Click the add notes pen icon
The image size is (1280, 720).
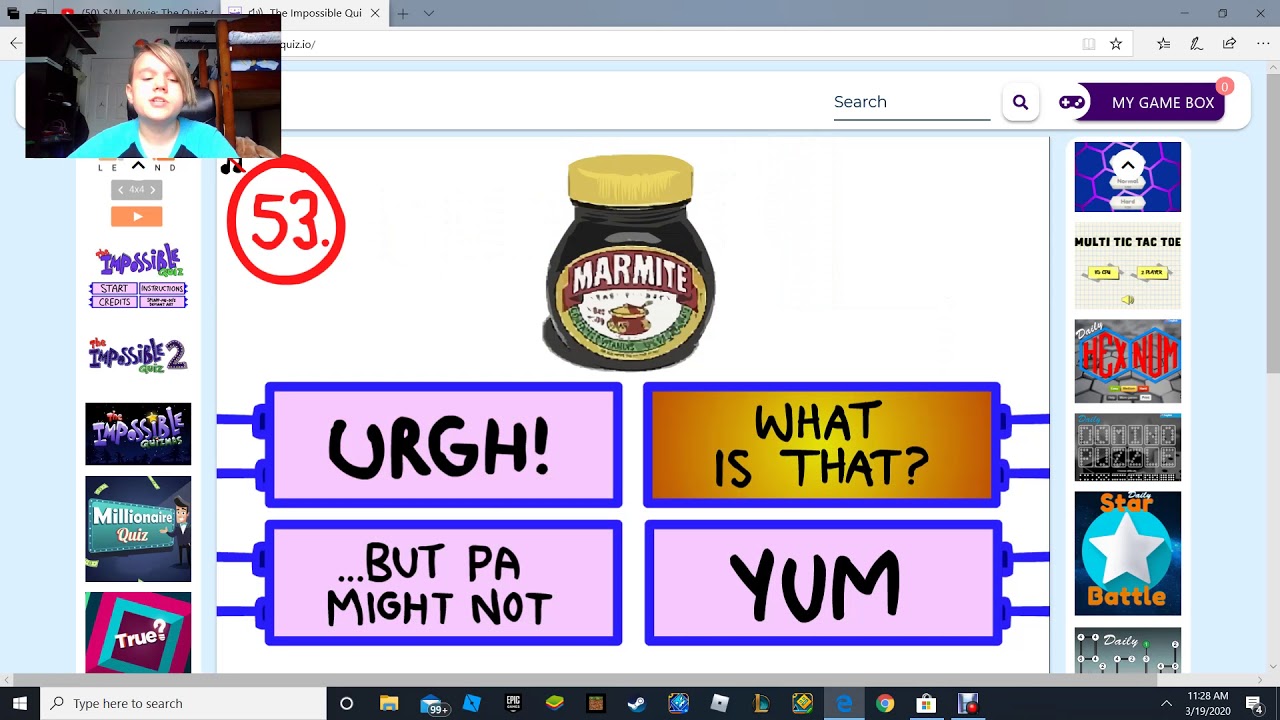1196,44
